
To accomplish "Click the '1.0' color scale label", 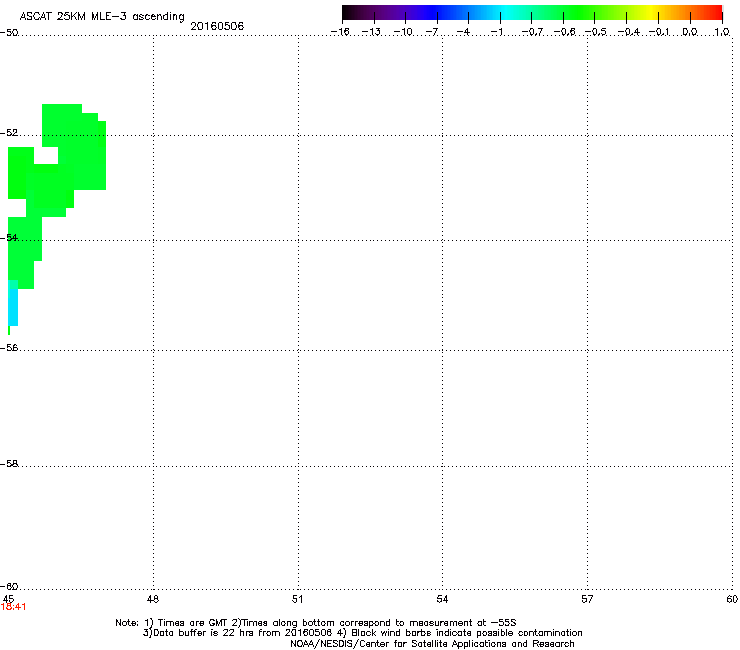I will 722,32.
